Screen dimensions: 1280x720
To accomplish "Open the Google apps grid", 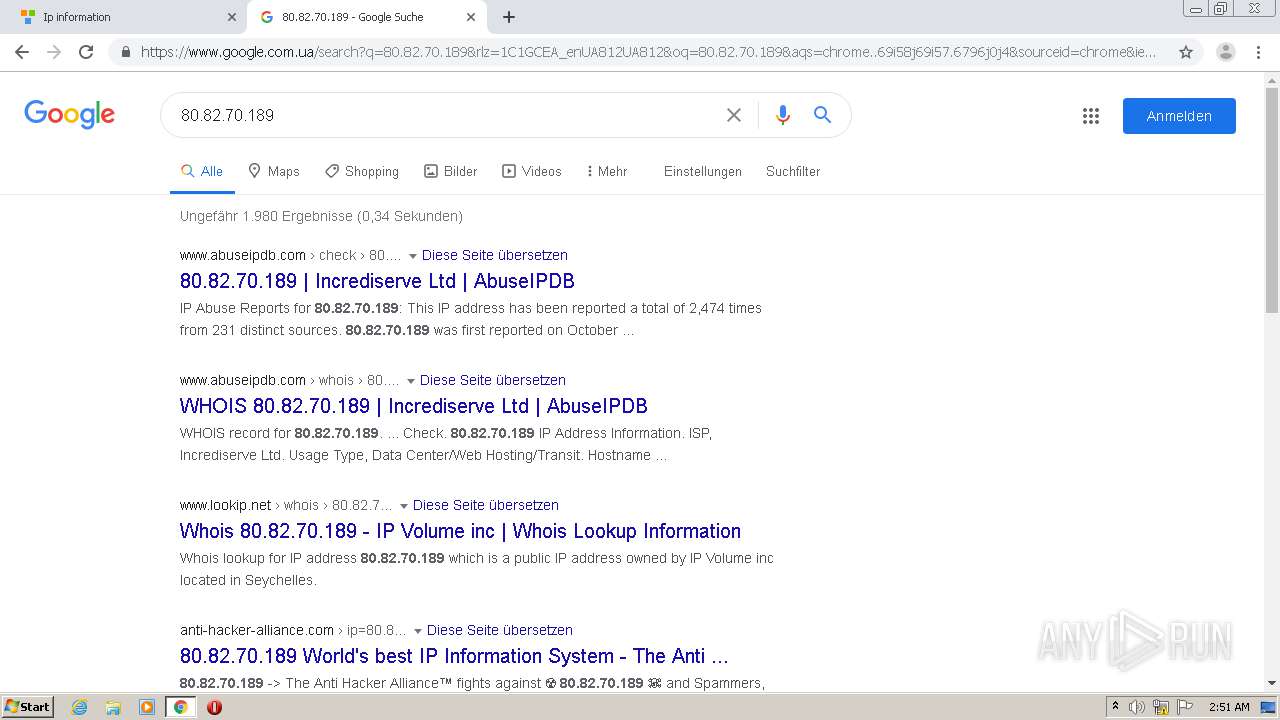I will (x=1091, y=116).
